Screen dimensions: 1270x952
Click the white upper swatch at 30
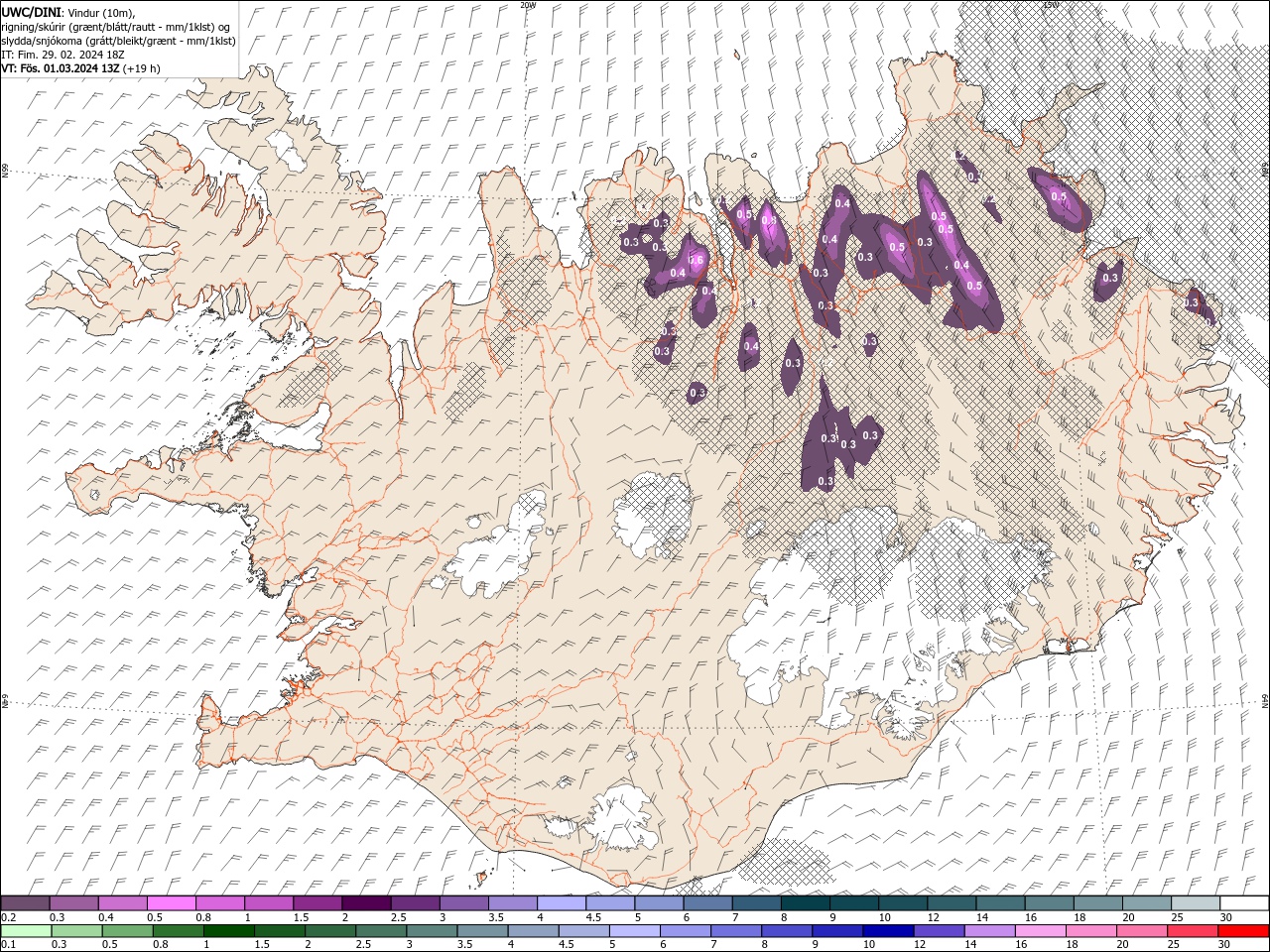click(1244, 903)
